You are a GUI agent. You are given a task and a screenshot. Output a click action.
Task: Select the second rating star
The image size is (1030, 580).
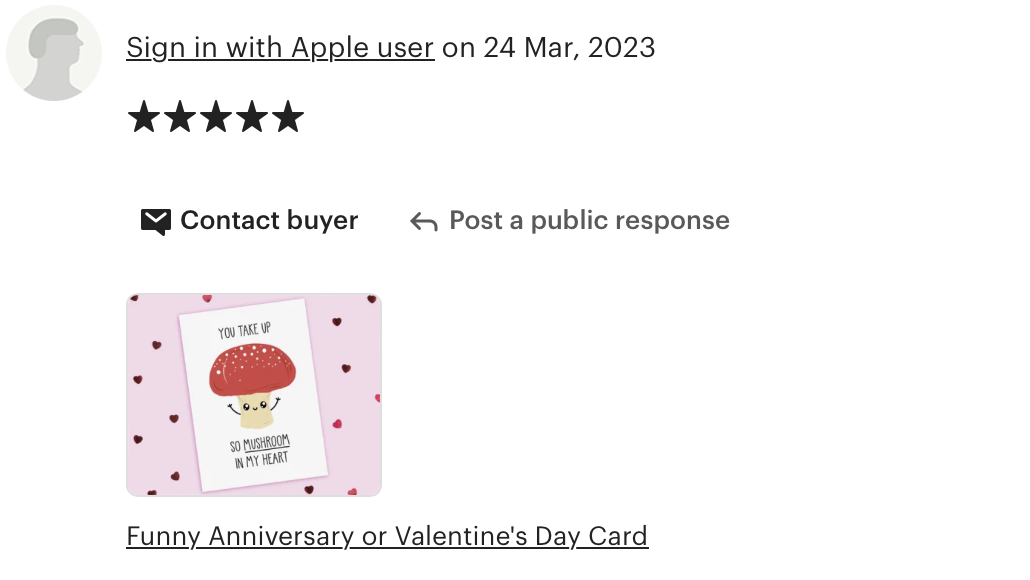[180, 117]
